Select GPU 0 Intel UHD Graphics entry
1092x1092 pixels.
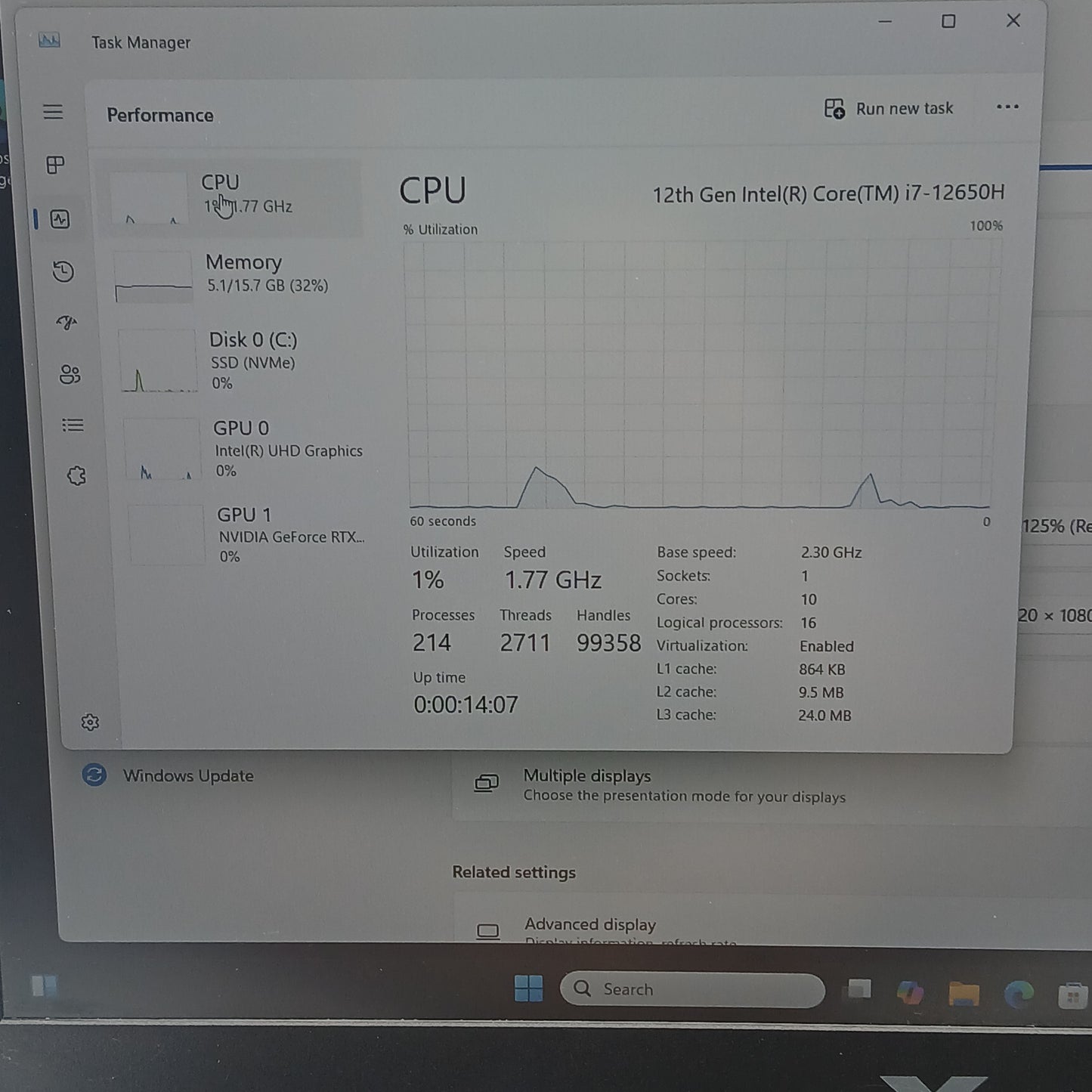(x=244, y=448)
